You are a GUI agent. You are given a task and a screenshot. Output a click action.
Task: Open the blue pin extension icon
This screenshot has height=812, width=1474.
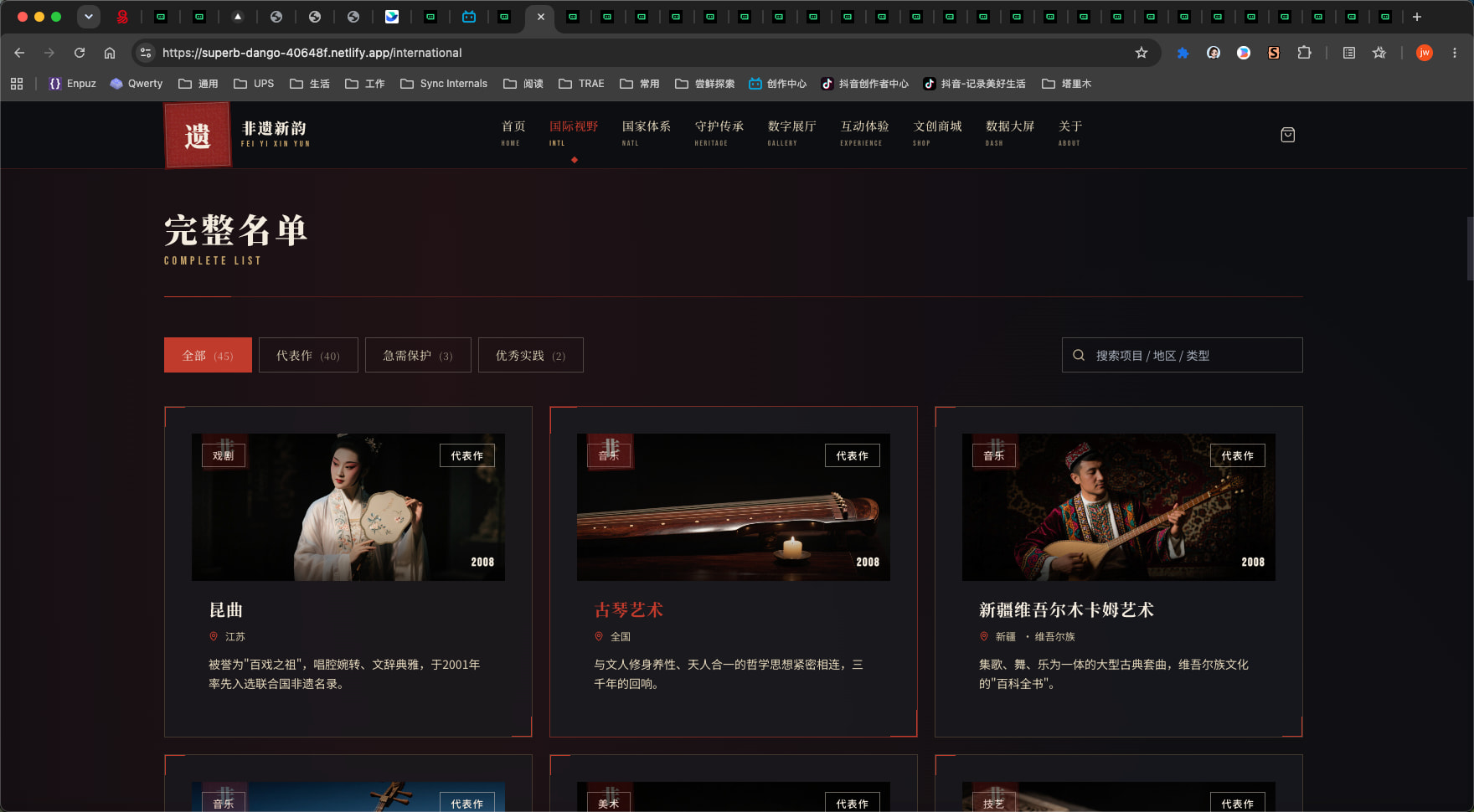1183,53
